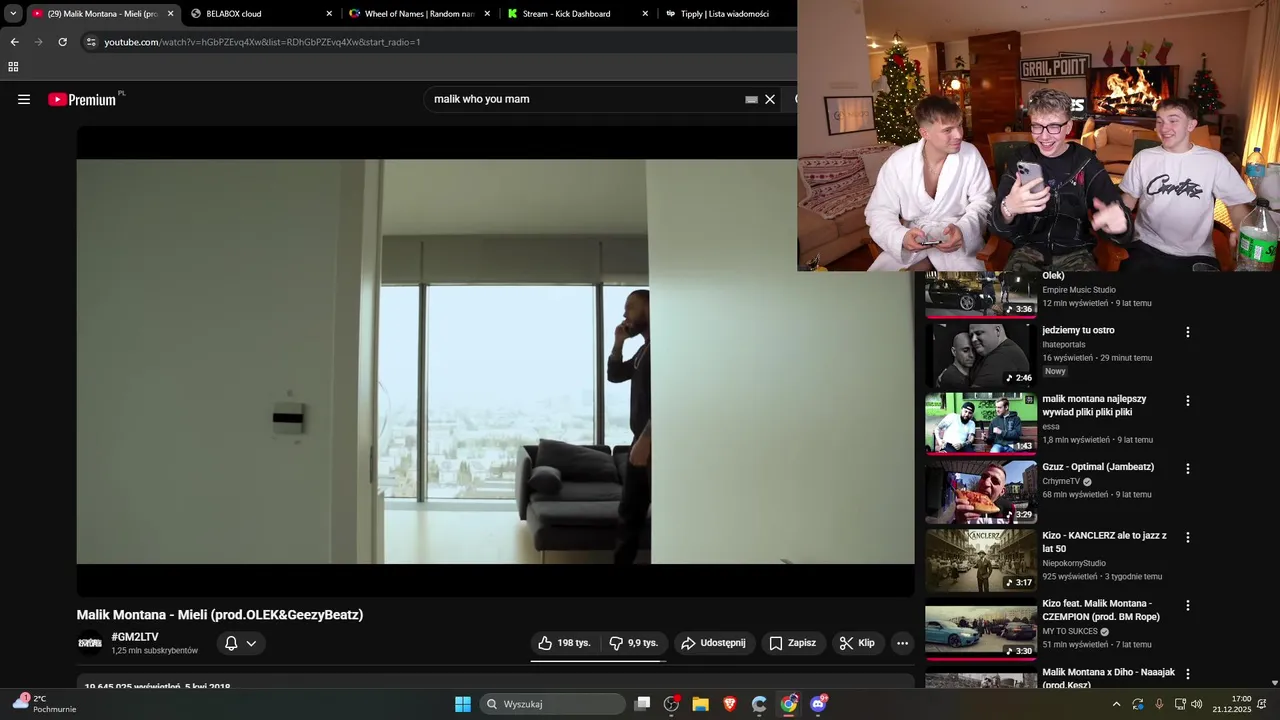Switch to the Tipply Lista wiadomości tab
1280x720 pixels.
726,14
